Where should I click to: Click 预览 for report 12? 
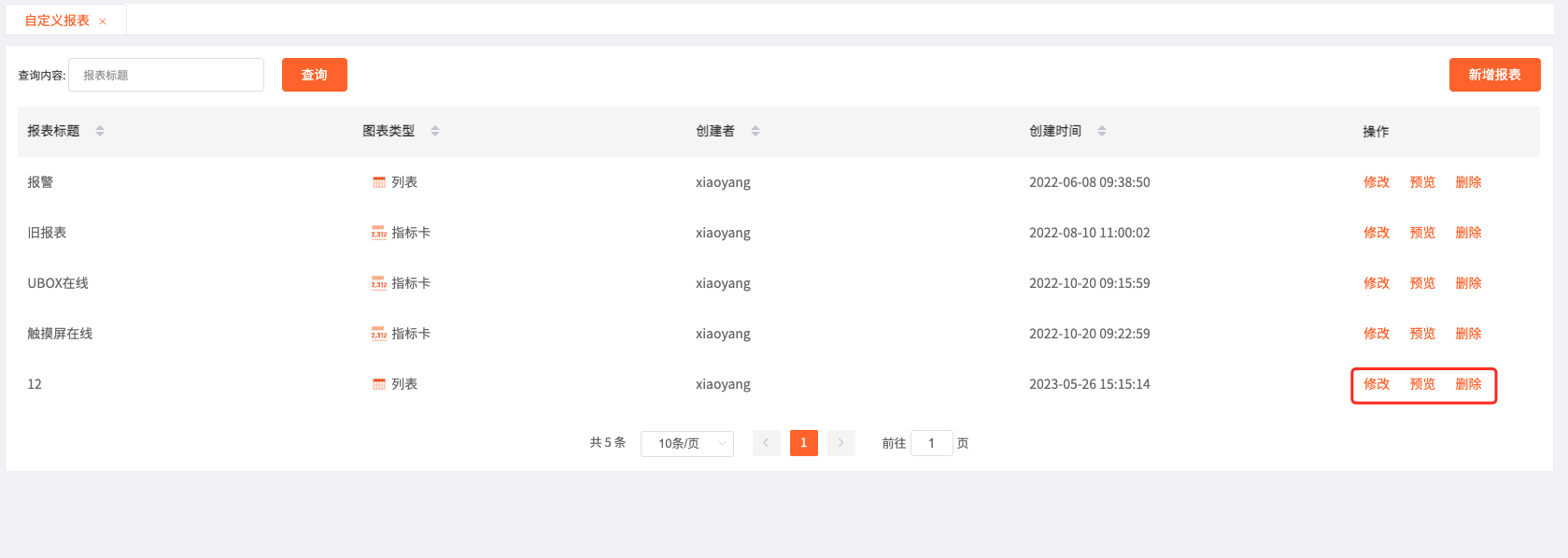point(1422,384)
